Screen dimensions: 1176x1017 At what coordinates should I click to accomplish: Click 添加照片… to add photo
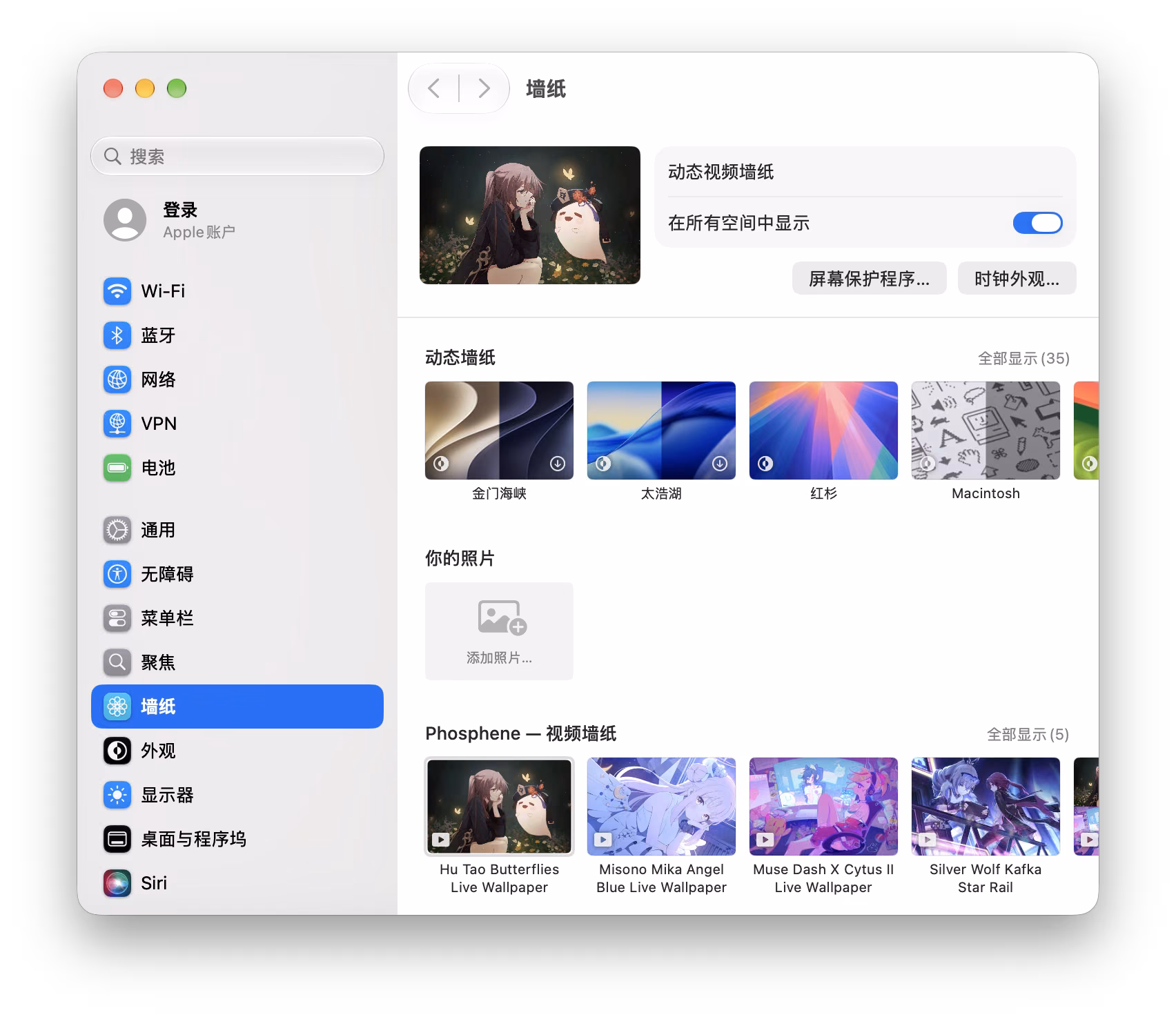tap(499, 631)
